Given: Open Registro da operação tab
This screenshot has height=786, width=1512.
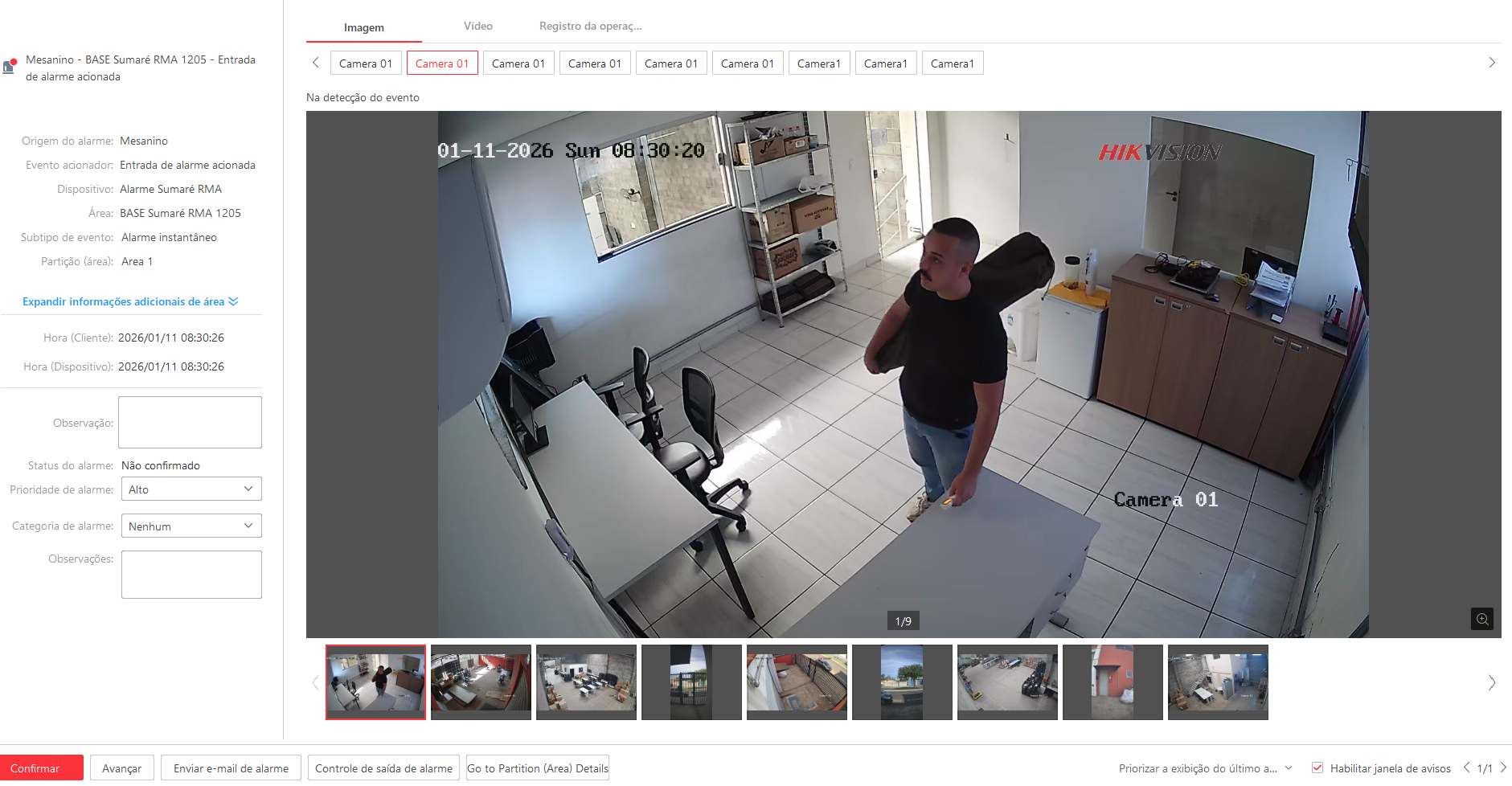Looking at the screenshot, I should click(x=590, y=27).
